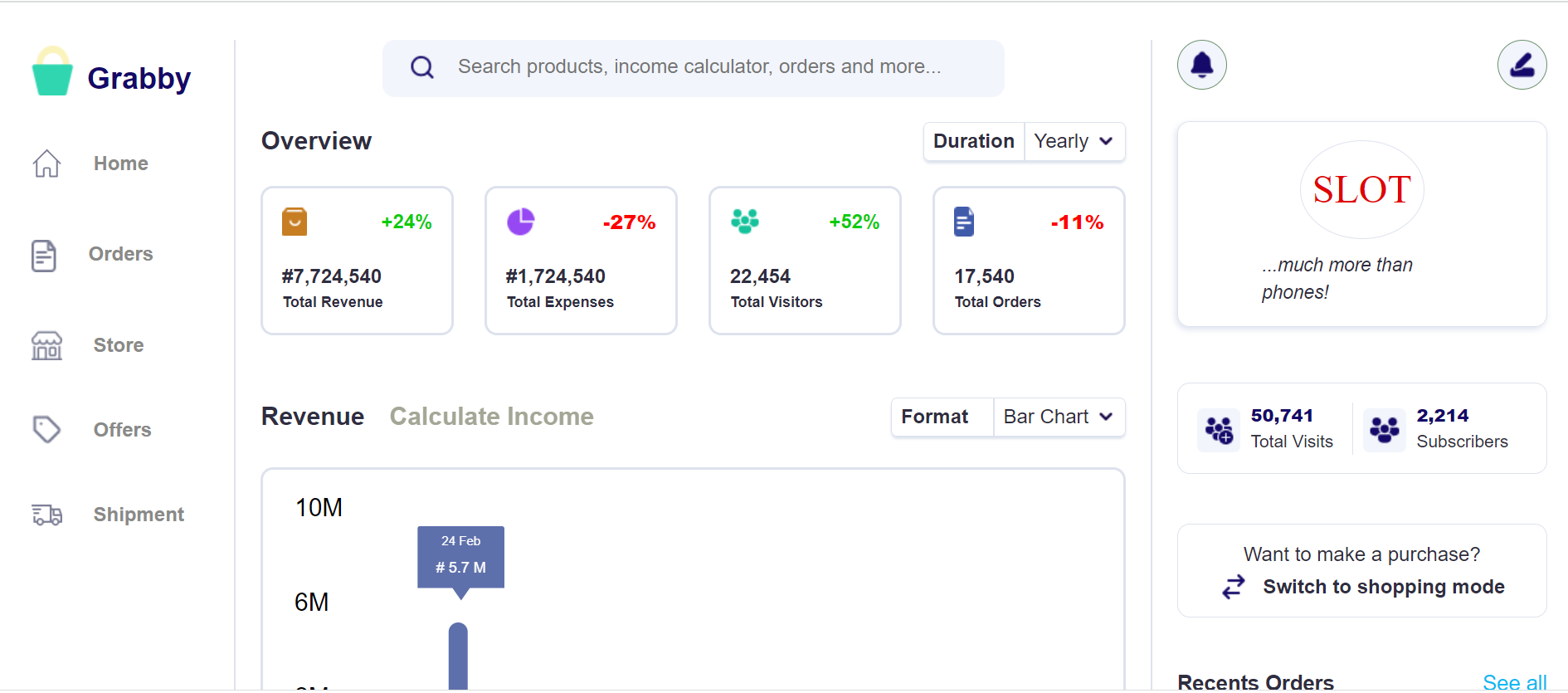Open the Bar Chart format dropdown
Image resolution: width=1568 pixels, height=693 pixels.
(x=1059, y=417)
